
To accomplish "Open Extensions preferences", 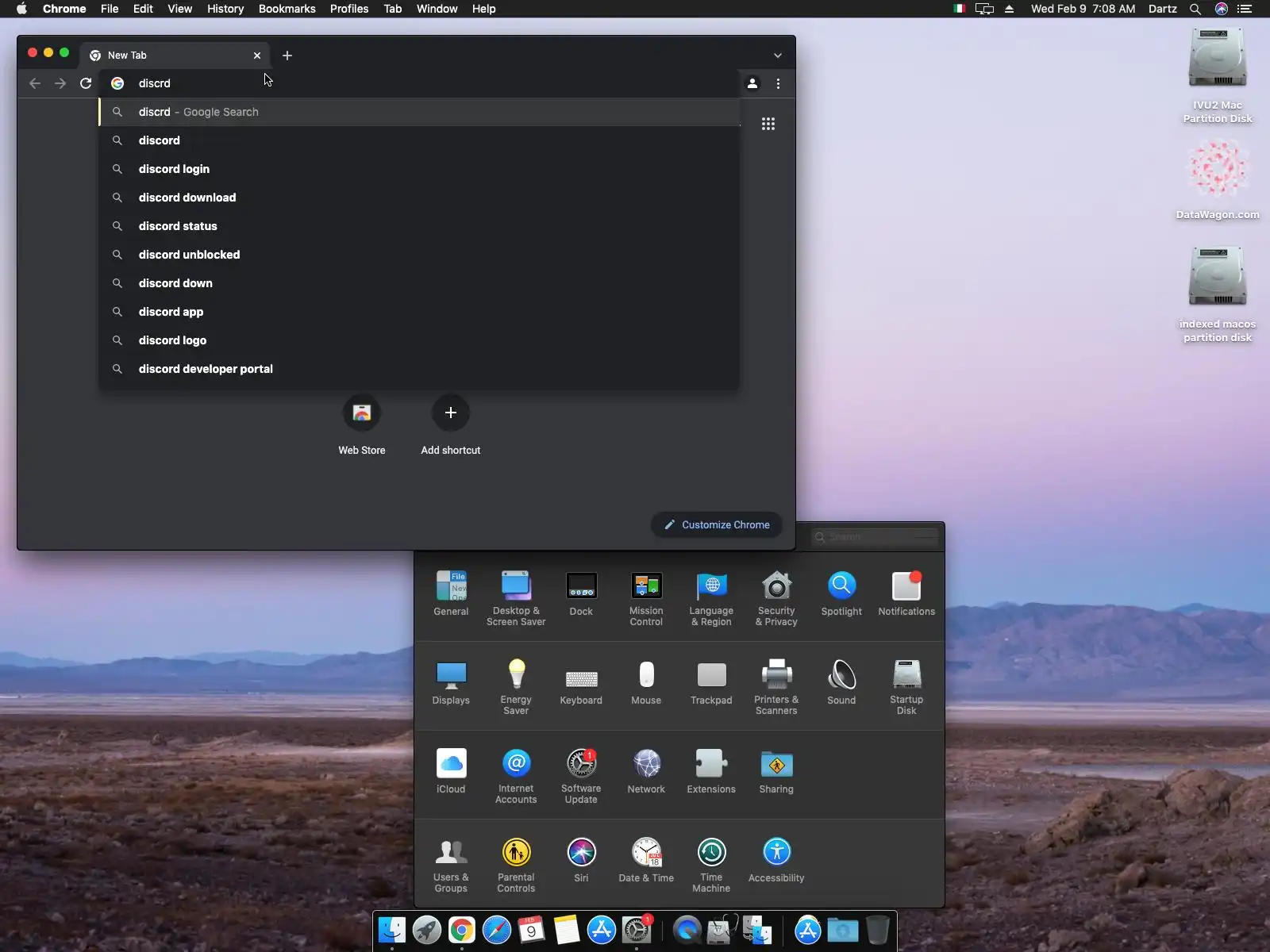I will tap(711, 770).
